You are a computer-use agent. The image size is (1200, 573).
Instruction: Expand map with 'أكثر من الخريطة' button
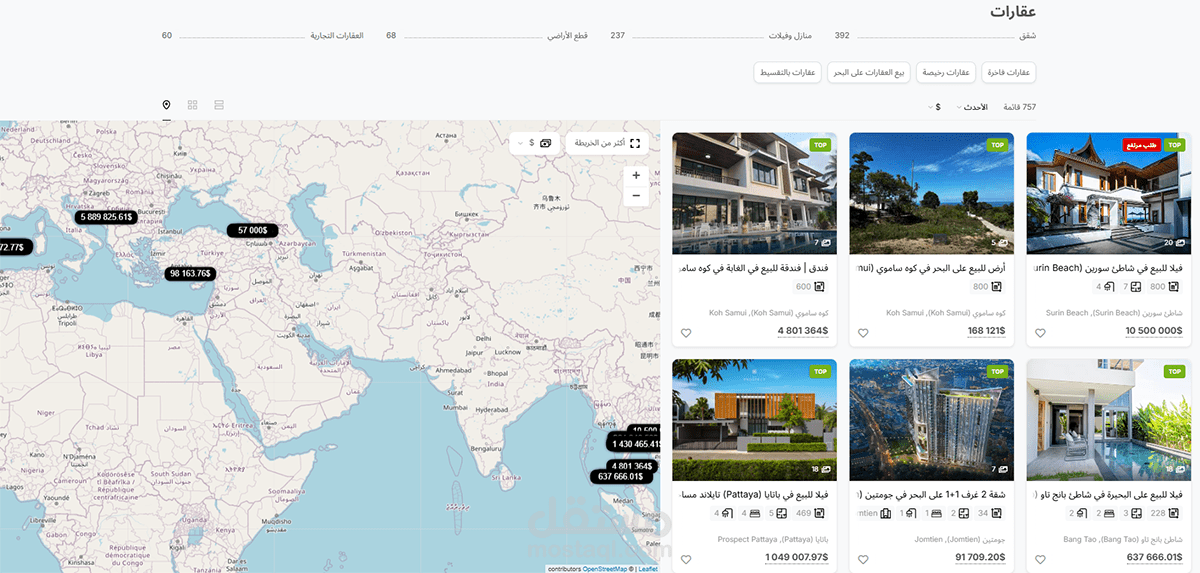[607, 143]
